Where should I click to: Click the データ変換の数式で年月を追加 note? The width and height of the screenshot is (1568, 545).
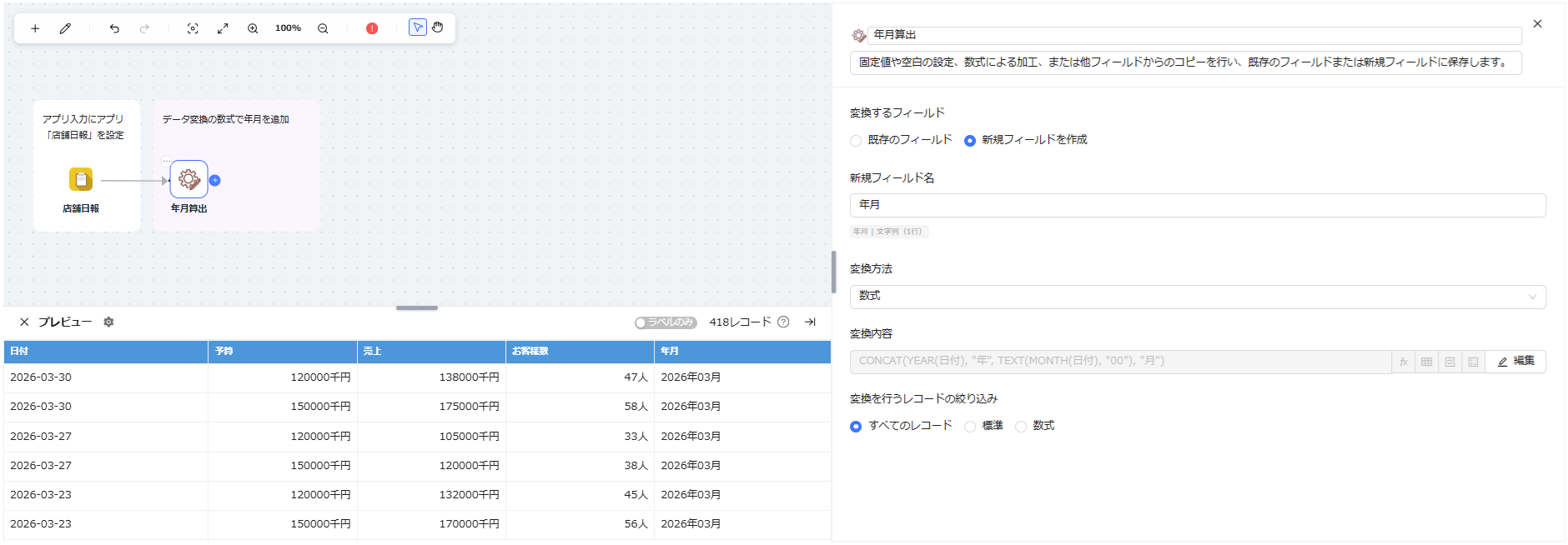(225, 119)
